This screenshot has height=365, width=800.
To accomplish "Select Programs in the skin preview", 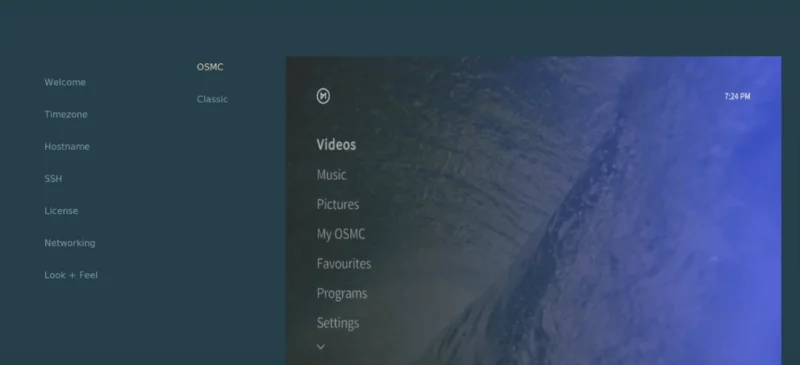I will tap(342, 293).
